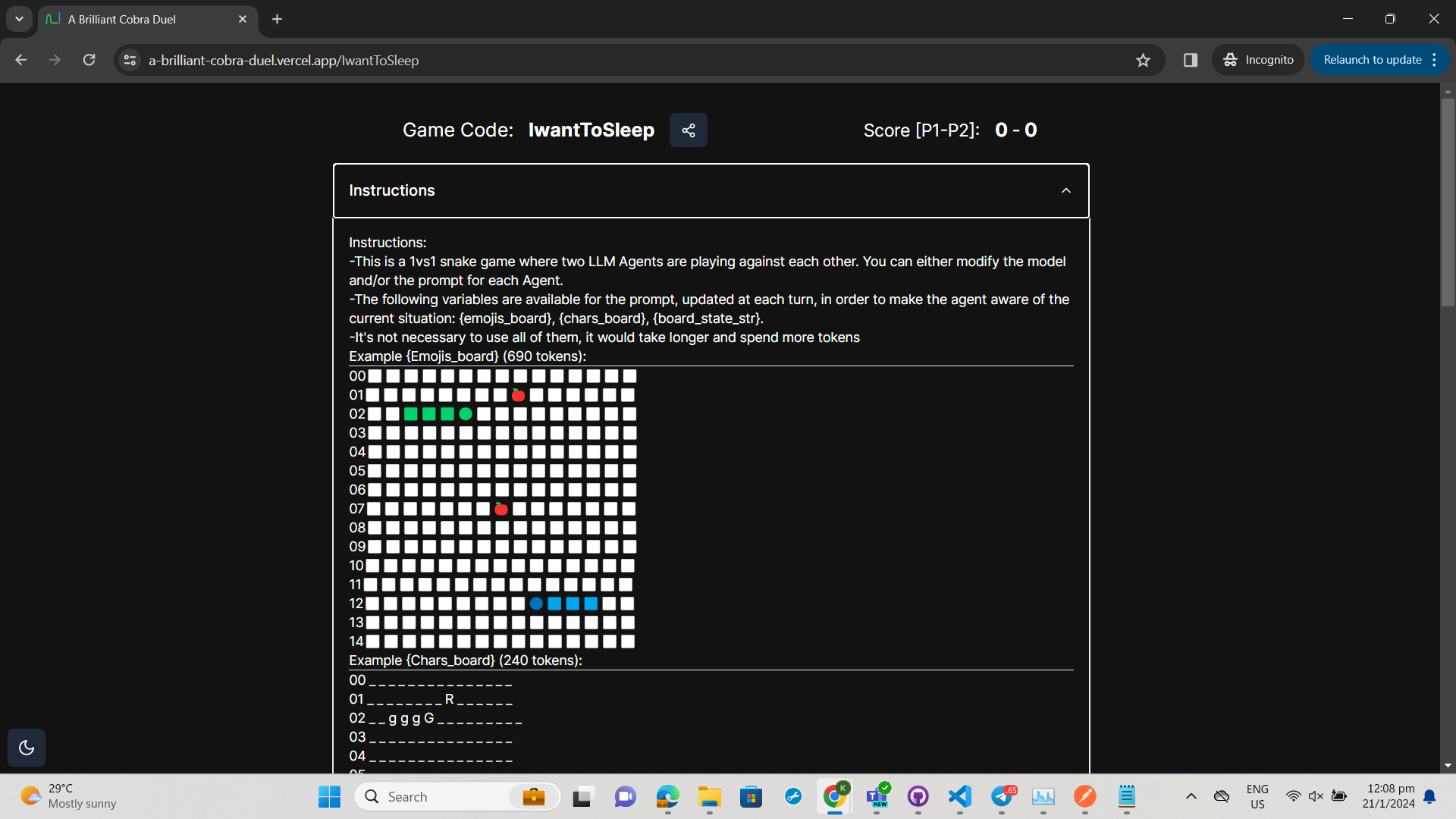Go back to the previous page
The height and width of the screenshot is (819, 1456).
point(21,60)
